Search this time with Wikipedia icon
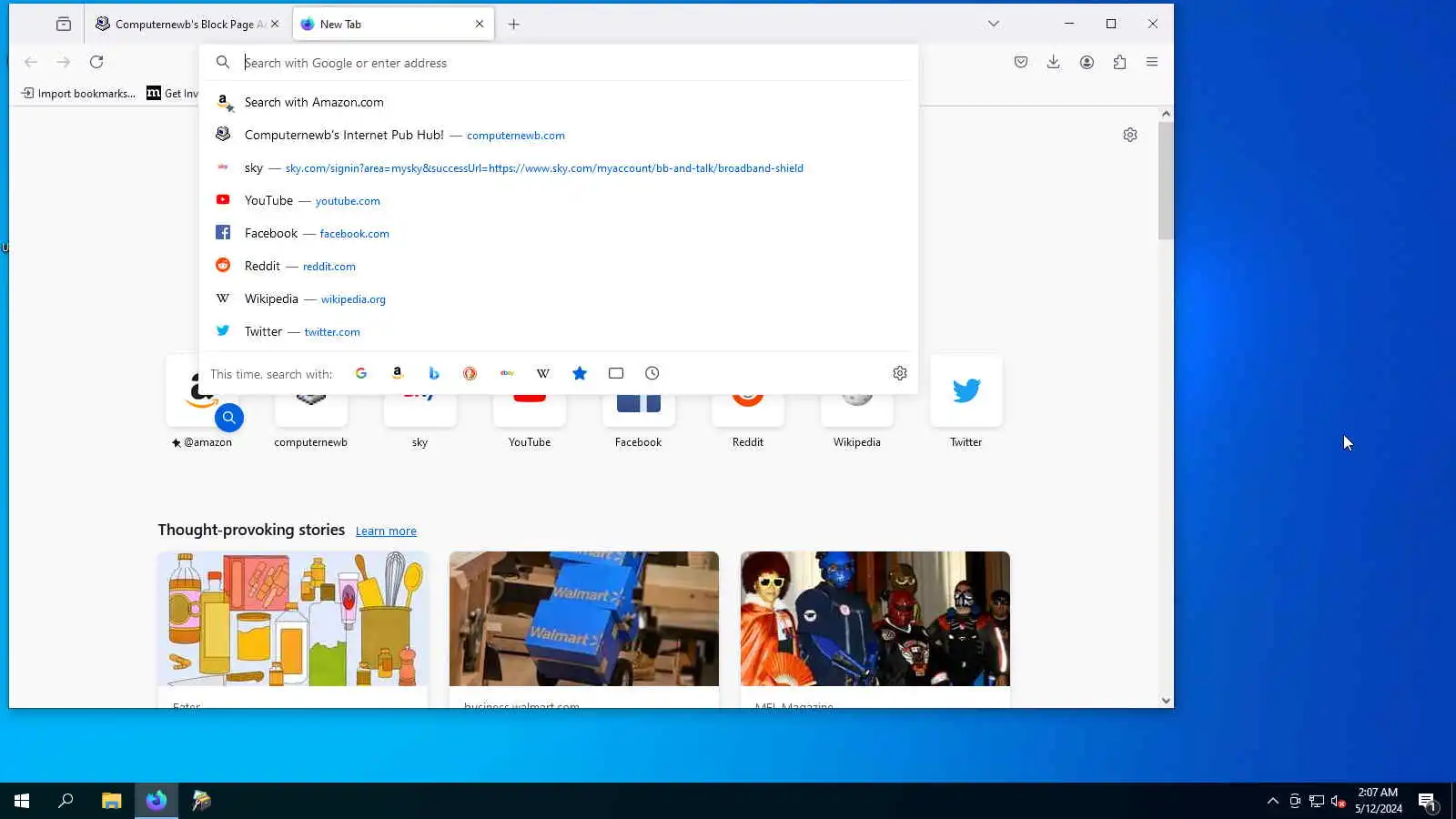 543,373
